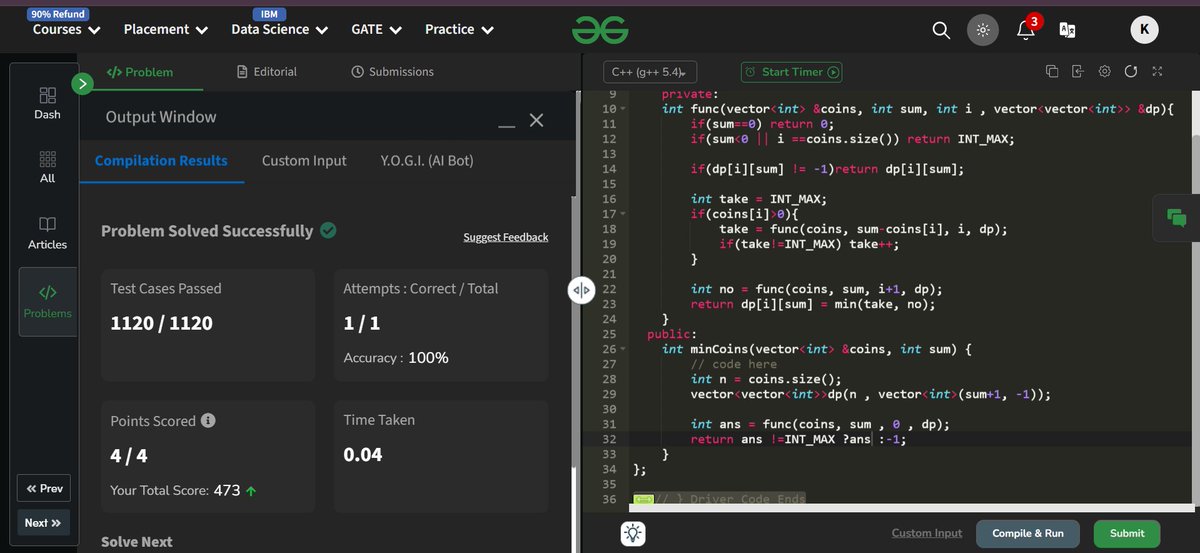Click the Submit button

tap(1127, 533)
